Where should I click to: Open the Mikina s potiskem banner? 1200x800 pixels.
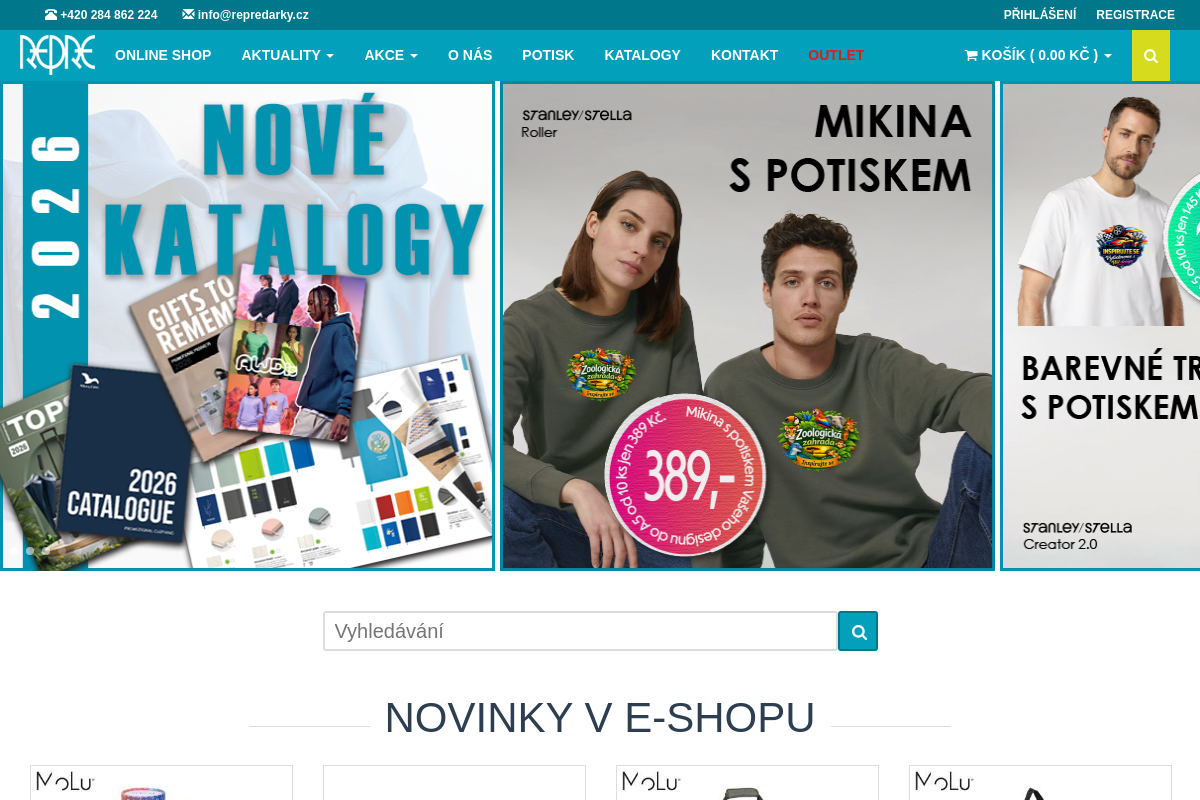[747, 326]
